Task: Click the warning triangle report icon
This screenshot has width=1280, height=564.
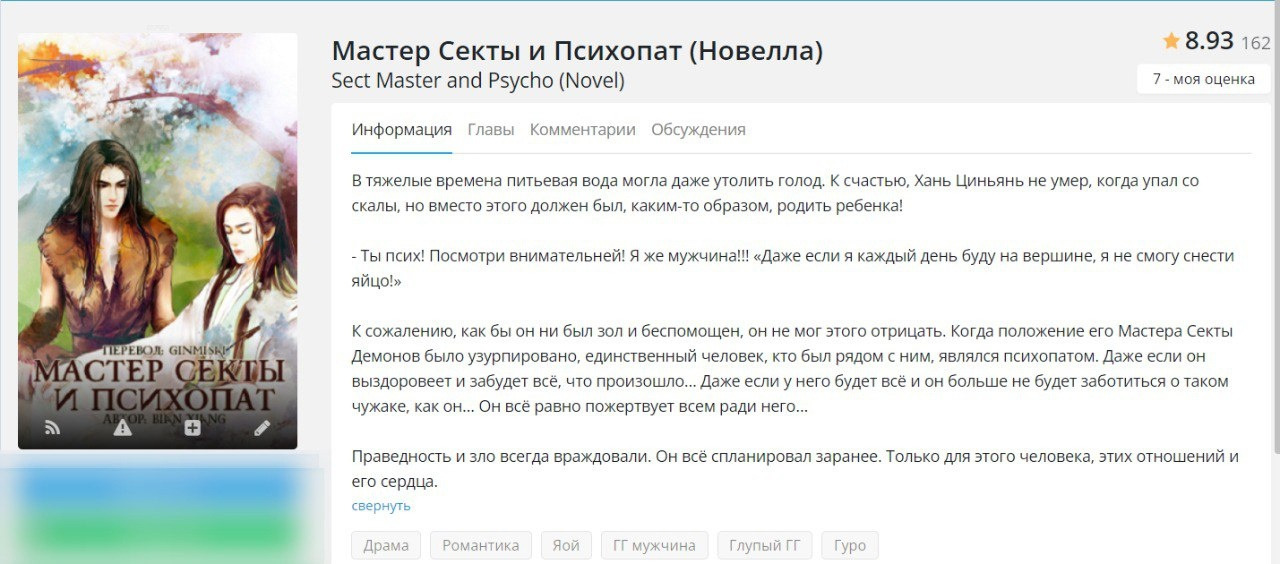Action: [x=122, y=428]
